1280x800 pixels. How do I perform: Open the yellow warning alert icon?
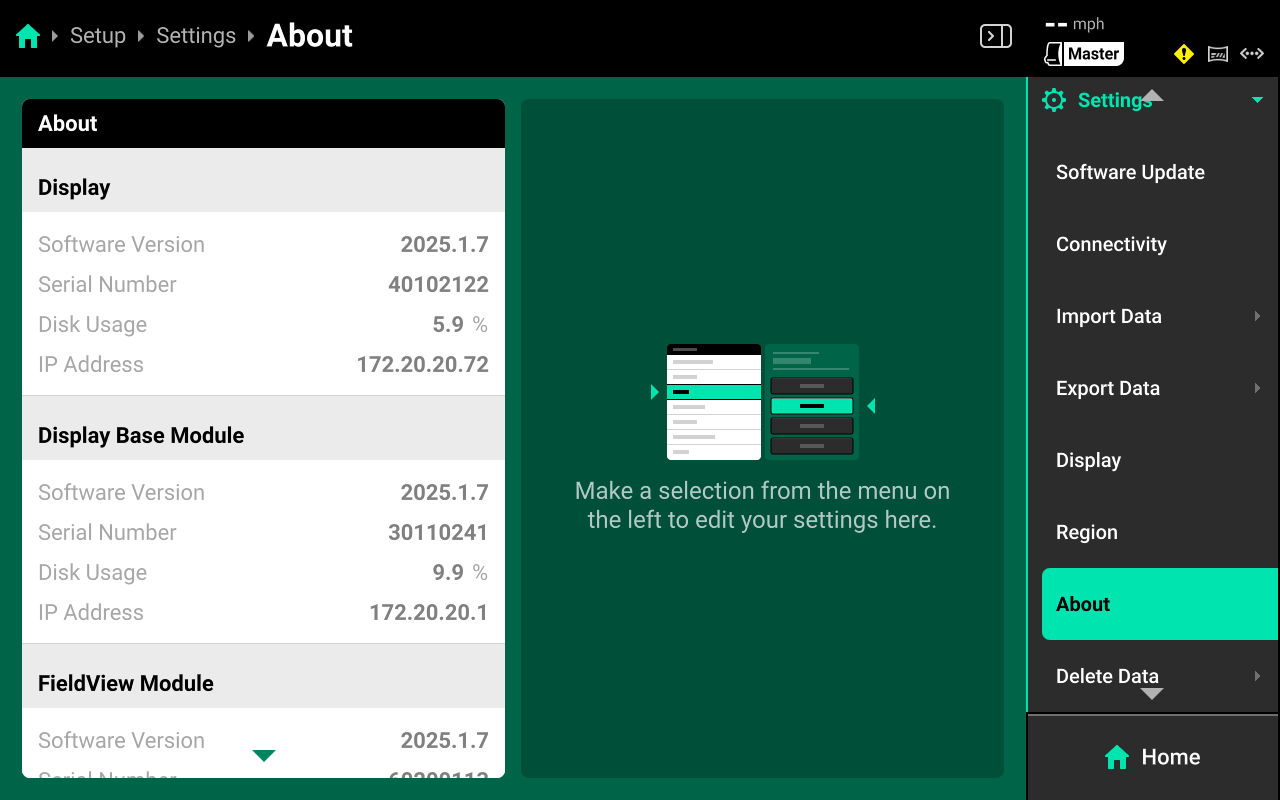1184,54
